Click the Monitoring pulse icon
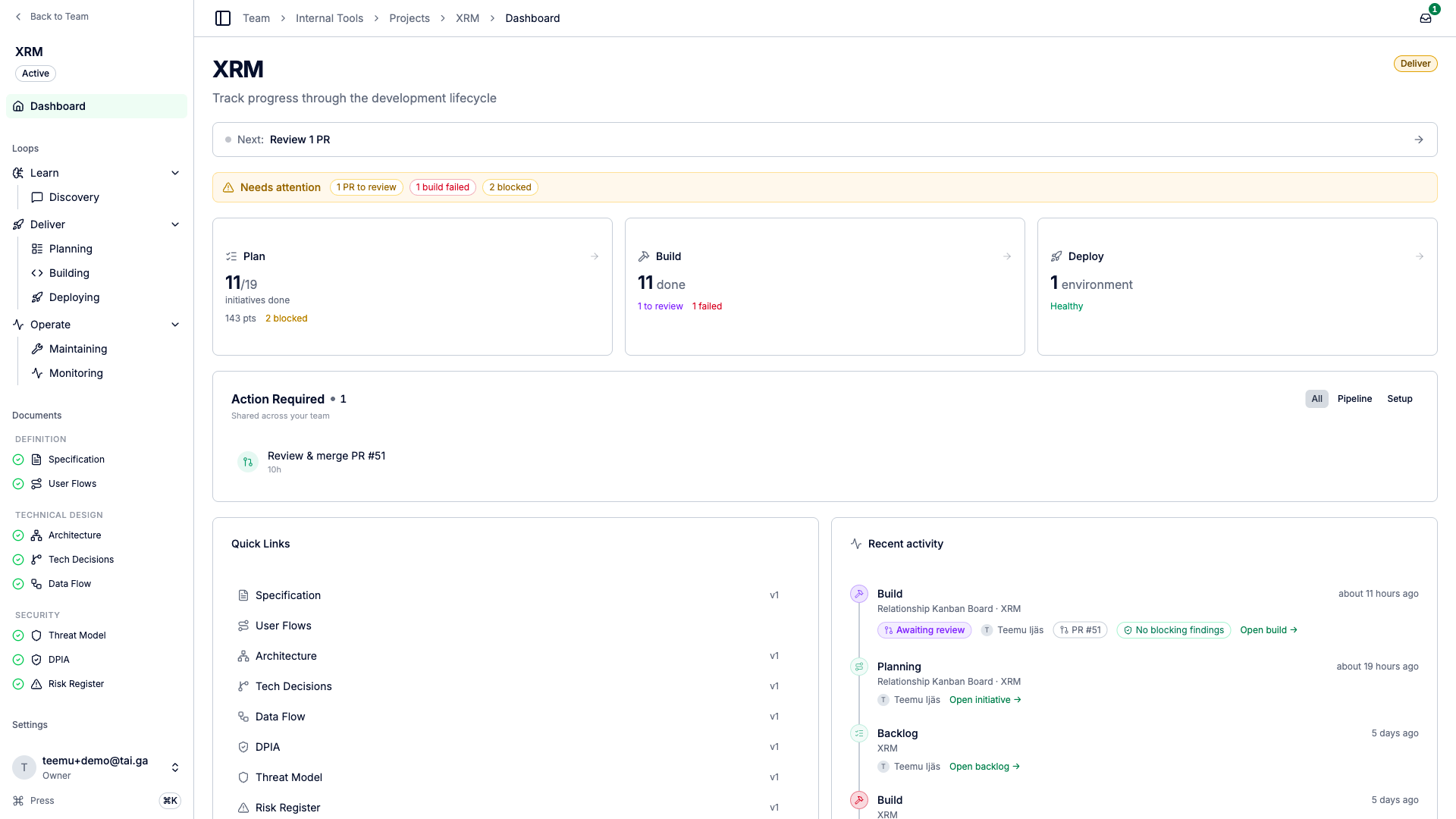The image size is (1456, 819). (37, 373)
